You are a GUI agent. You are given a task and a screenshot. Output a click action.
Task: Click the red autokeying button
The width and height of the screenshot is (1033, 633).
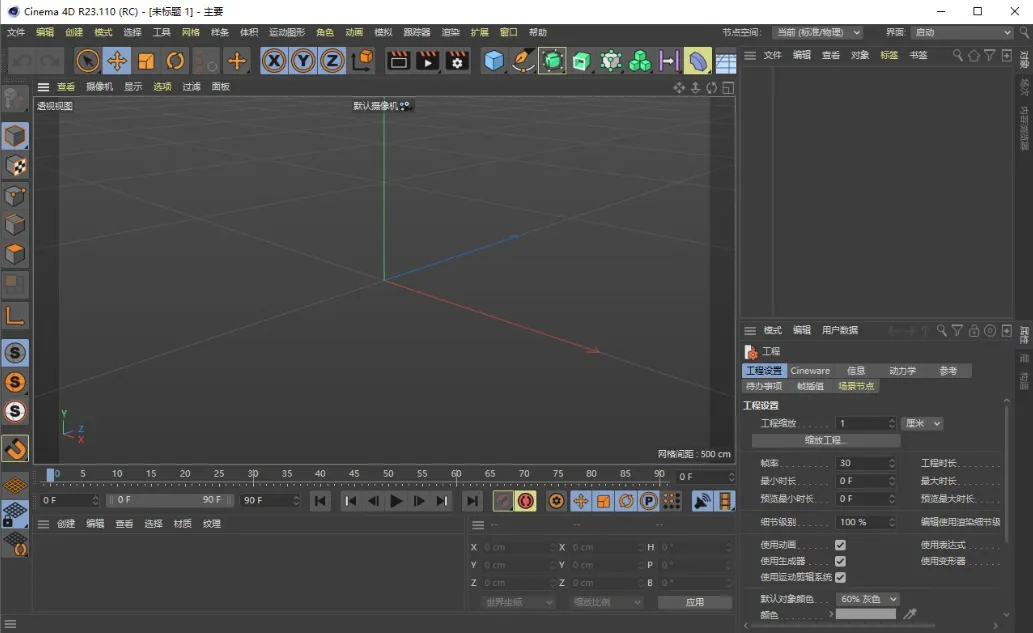[526, 501]
